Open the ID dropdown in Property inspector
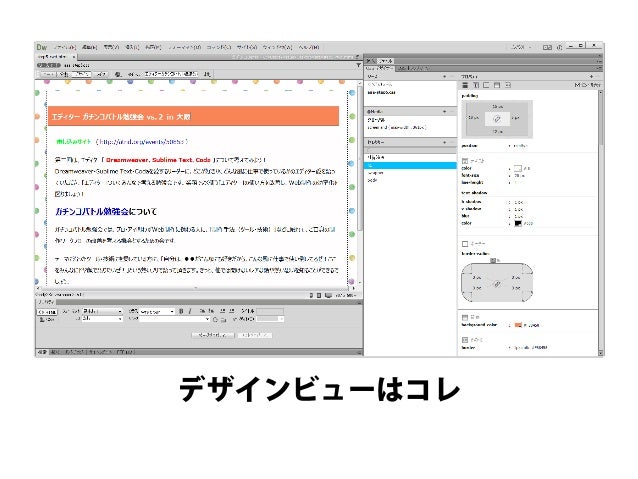638x479 pixels. point(102,319)
